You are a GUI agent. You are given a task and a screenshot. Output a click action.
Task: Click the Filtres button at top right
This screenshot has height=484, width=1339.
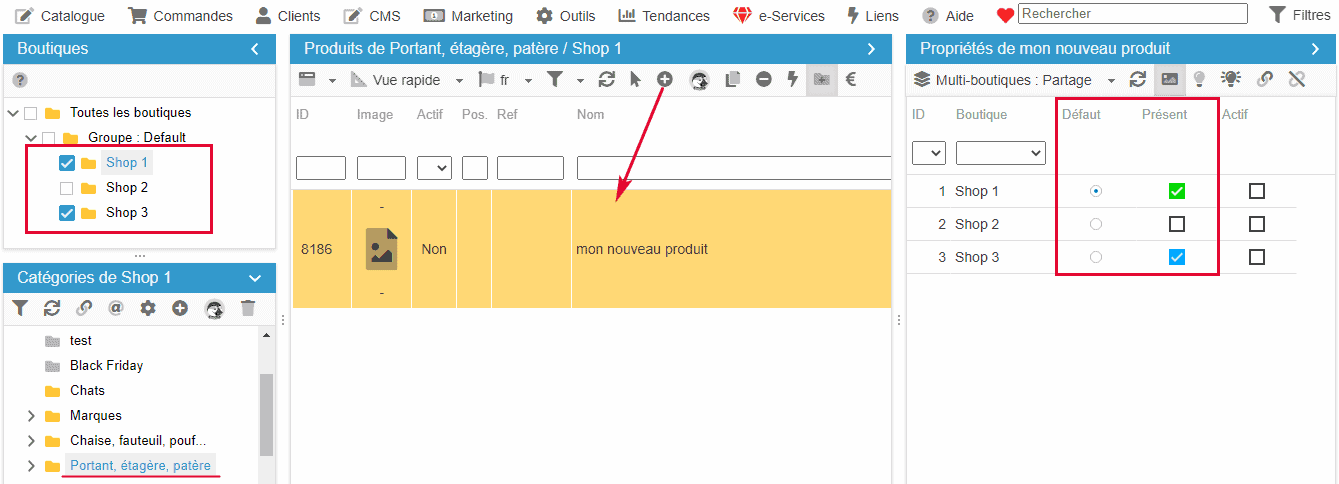click(1299, 15)
